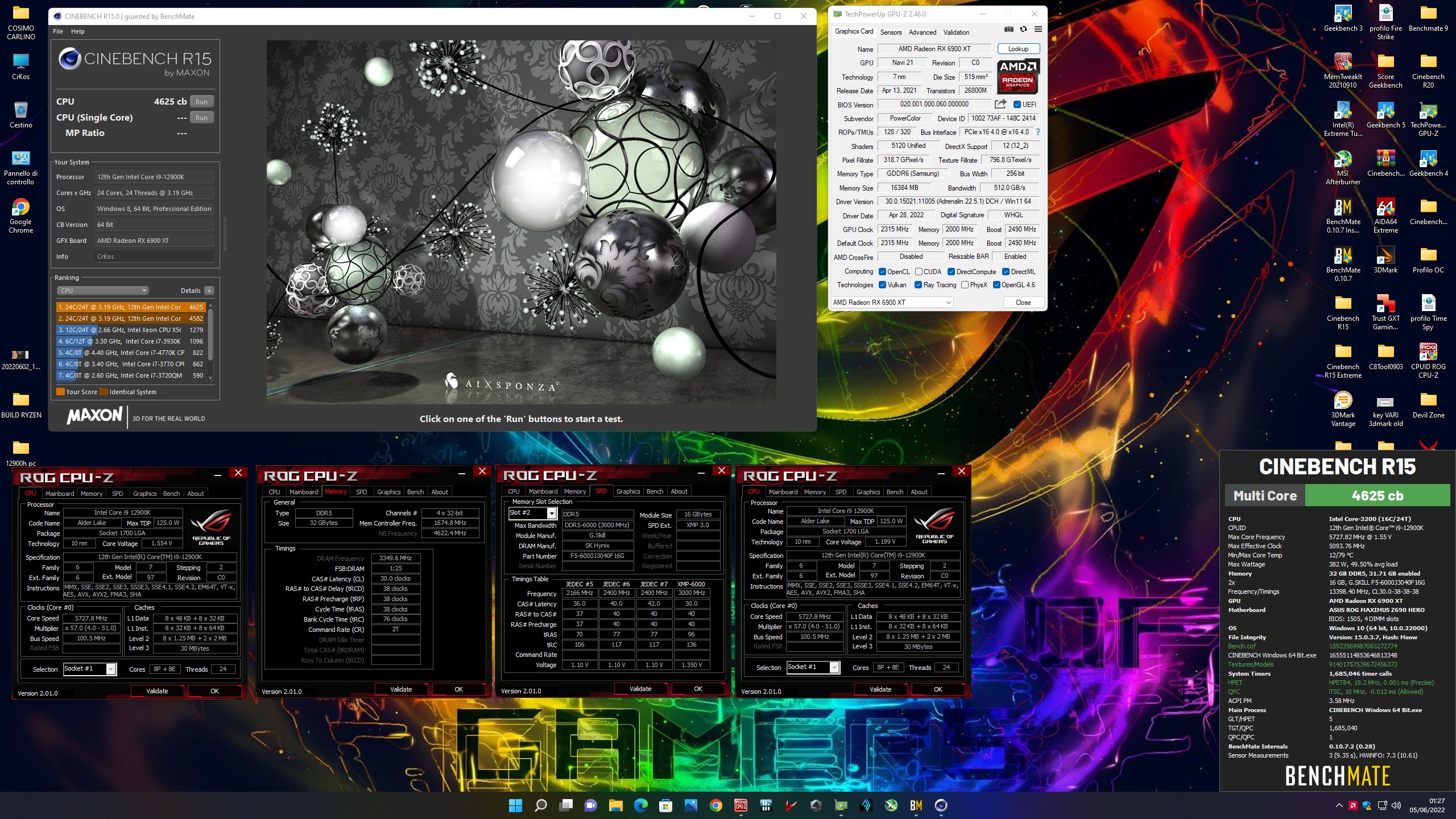1456x819 pixels.
Task: Open Google Chrome desktop icon
Action: [x=20, y=216]
